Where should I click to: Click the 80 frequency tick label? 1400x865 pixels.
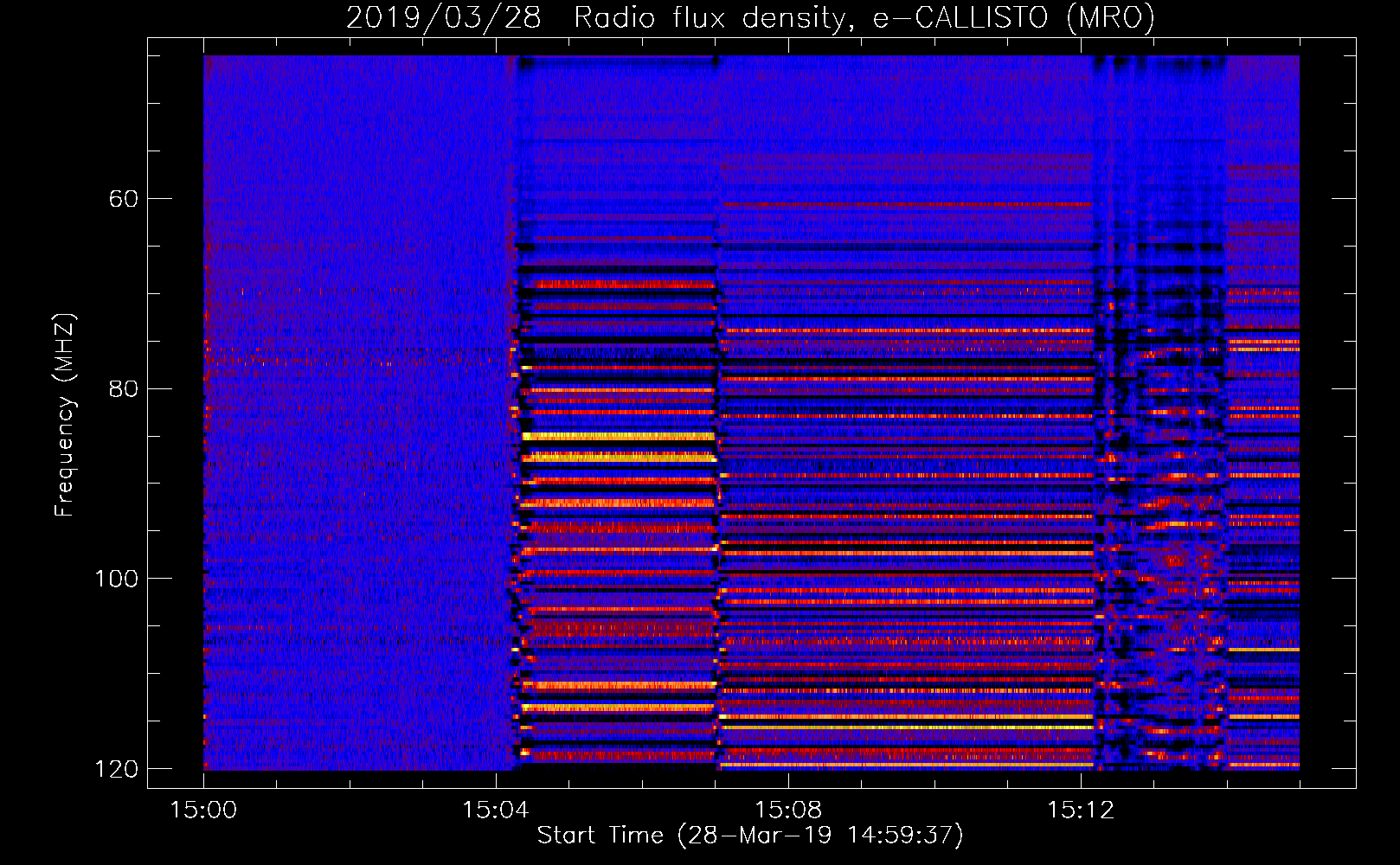click(x=123, y=388)
